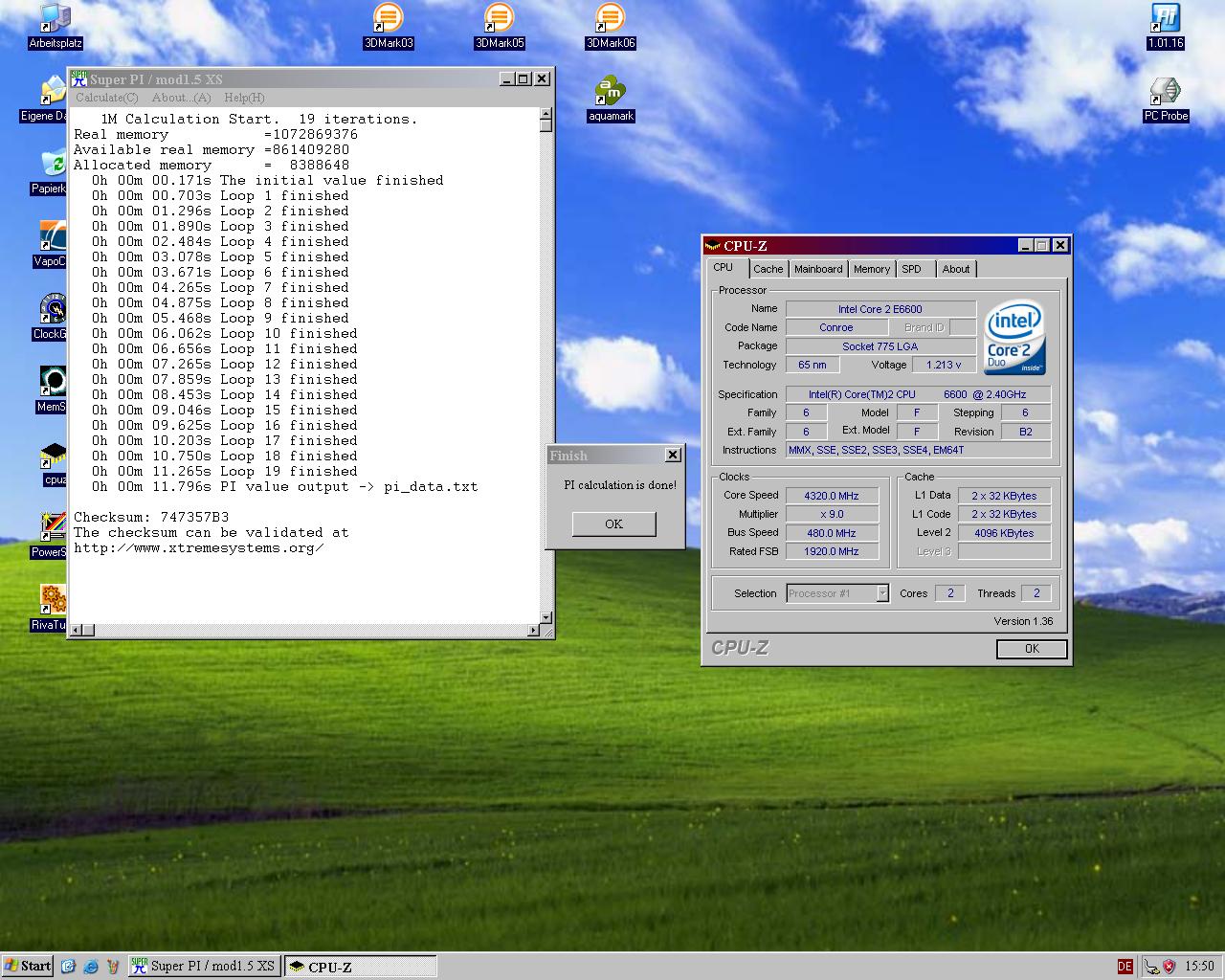Click the Level 2 4096 KBytes field
1225x980 pixels.
(x=1004, y=533)
